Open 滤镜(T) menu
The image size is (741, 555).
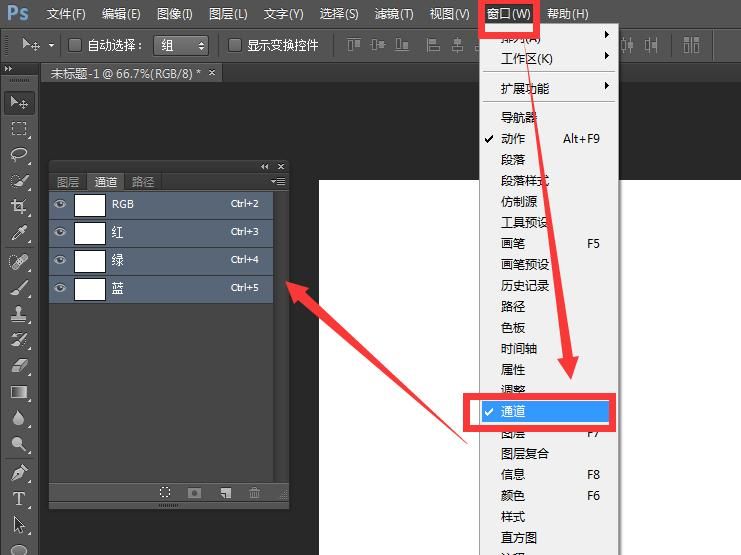click(394, 14)
